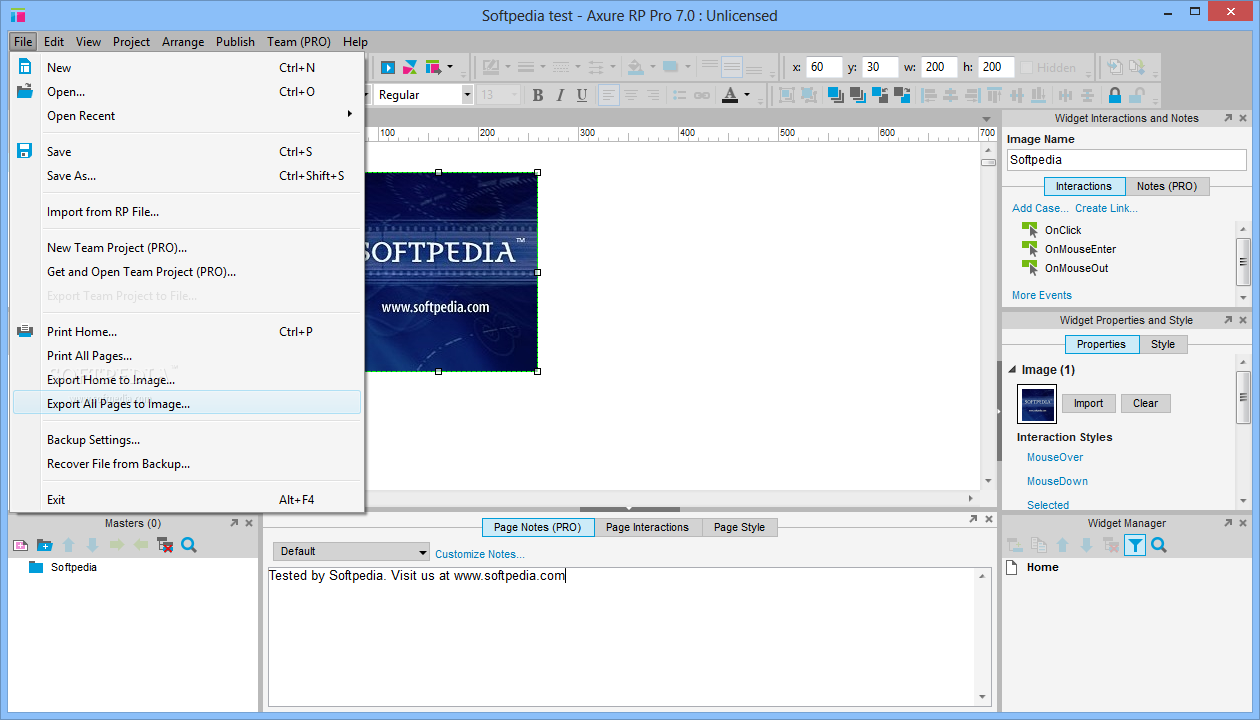This screenshot has height=720, width=1260.
Task: Click the Clear image button
Action: click(1145, 403)
